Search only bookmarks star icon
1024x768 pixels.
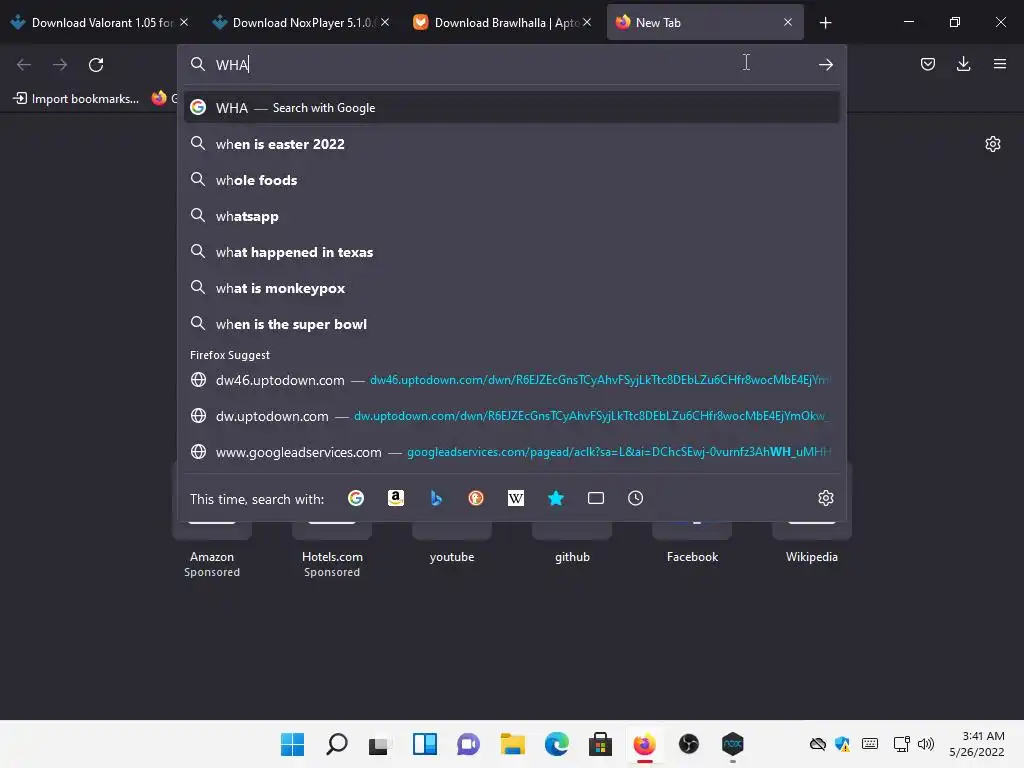click(x=556, y=498)
